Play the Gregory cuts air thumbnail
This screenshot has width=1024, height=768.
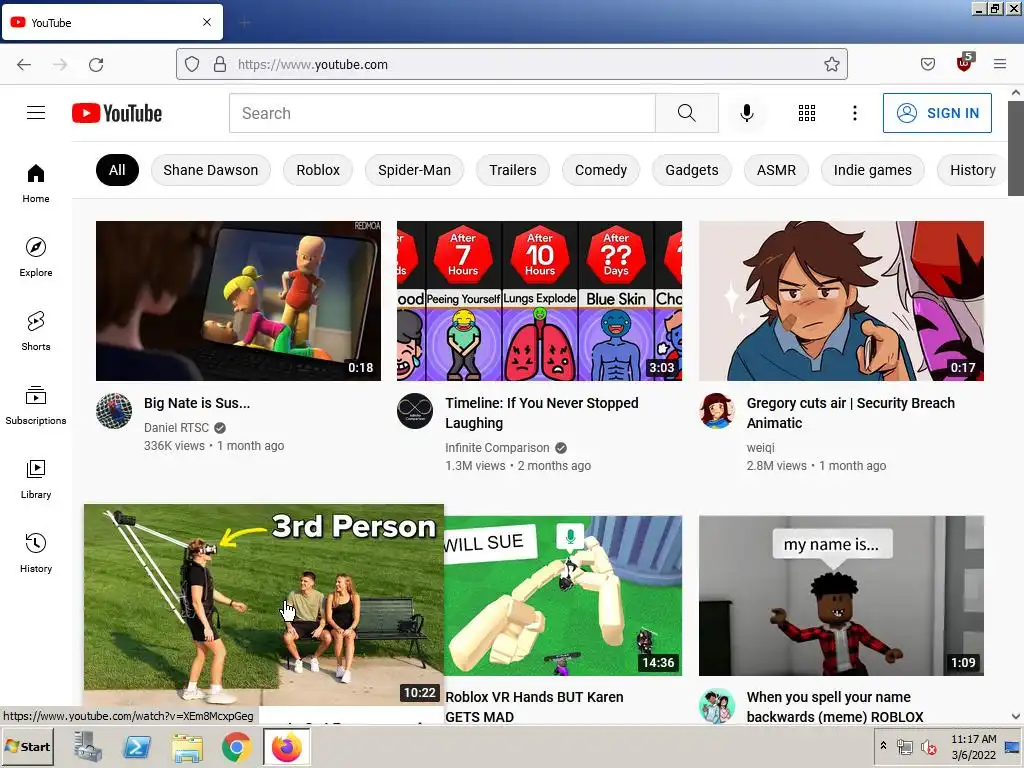tap(841, 301)
